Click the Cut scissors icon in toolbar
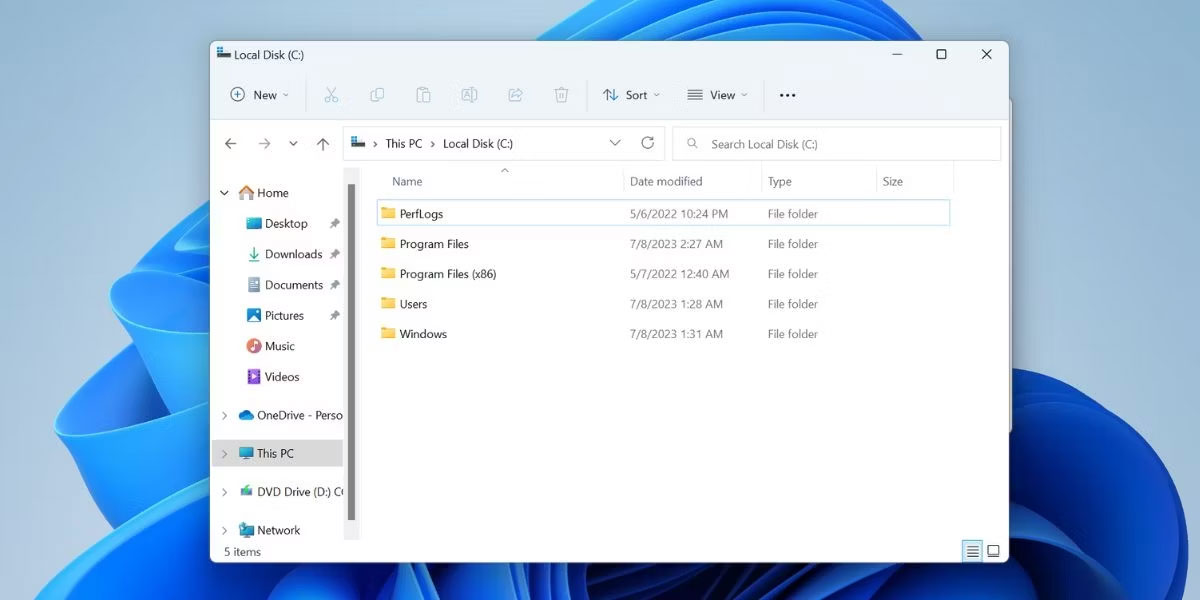Viewport: 1200px width, 600px height. tap(331, 95)
